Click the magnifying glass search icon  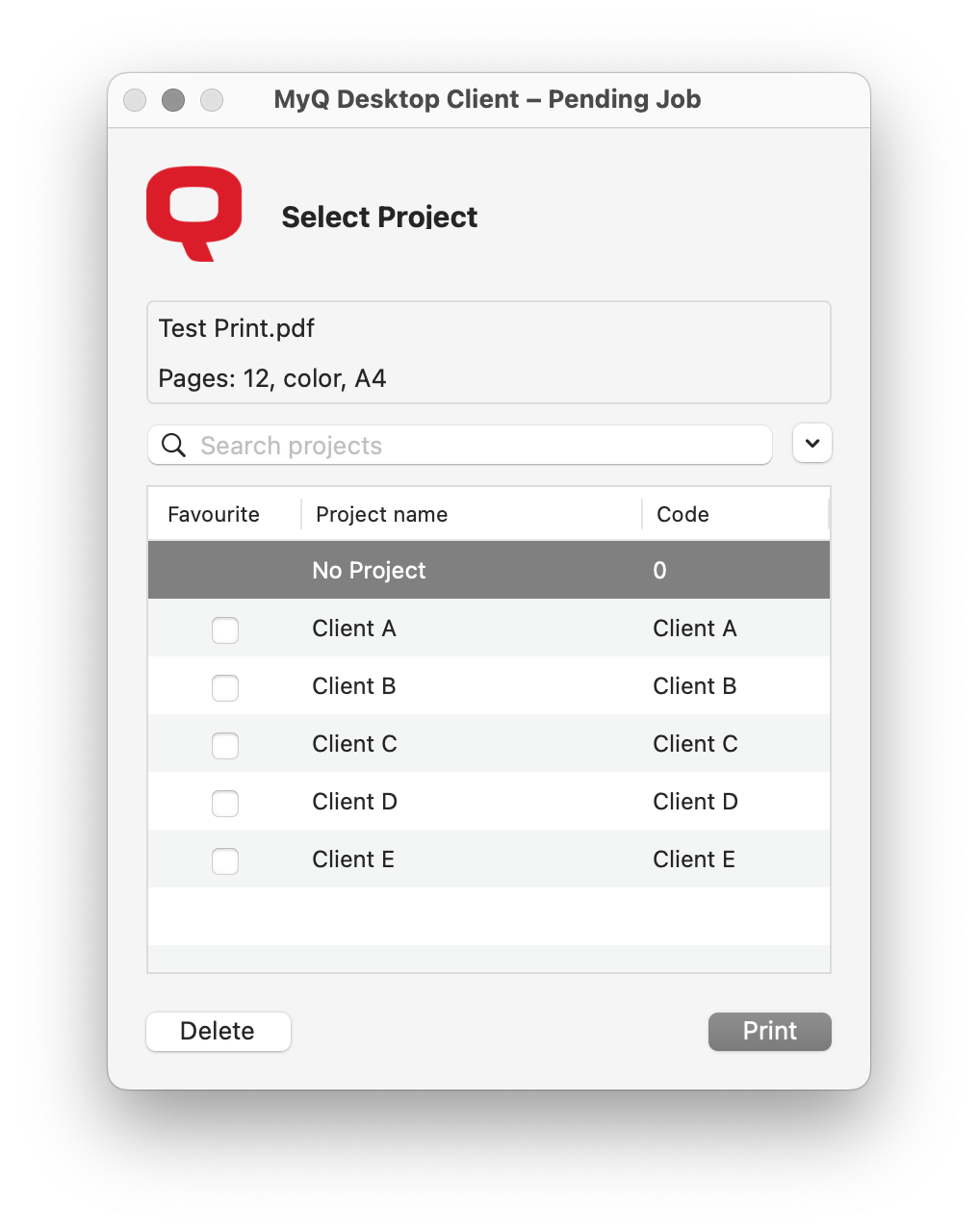click(x=172, y=445)
